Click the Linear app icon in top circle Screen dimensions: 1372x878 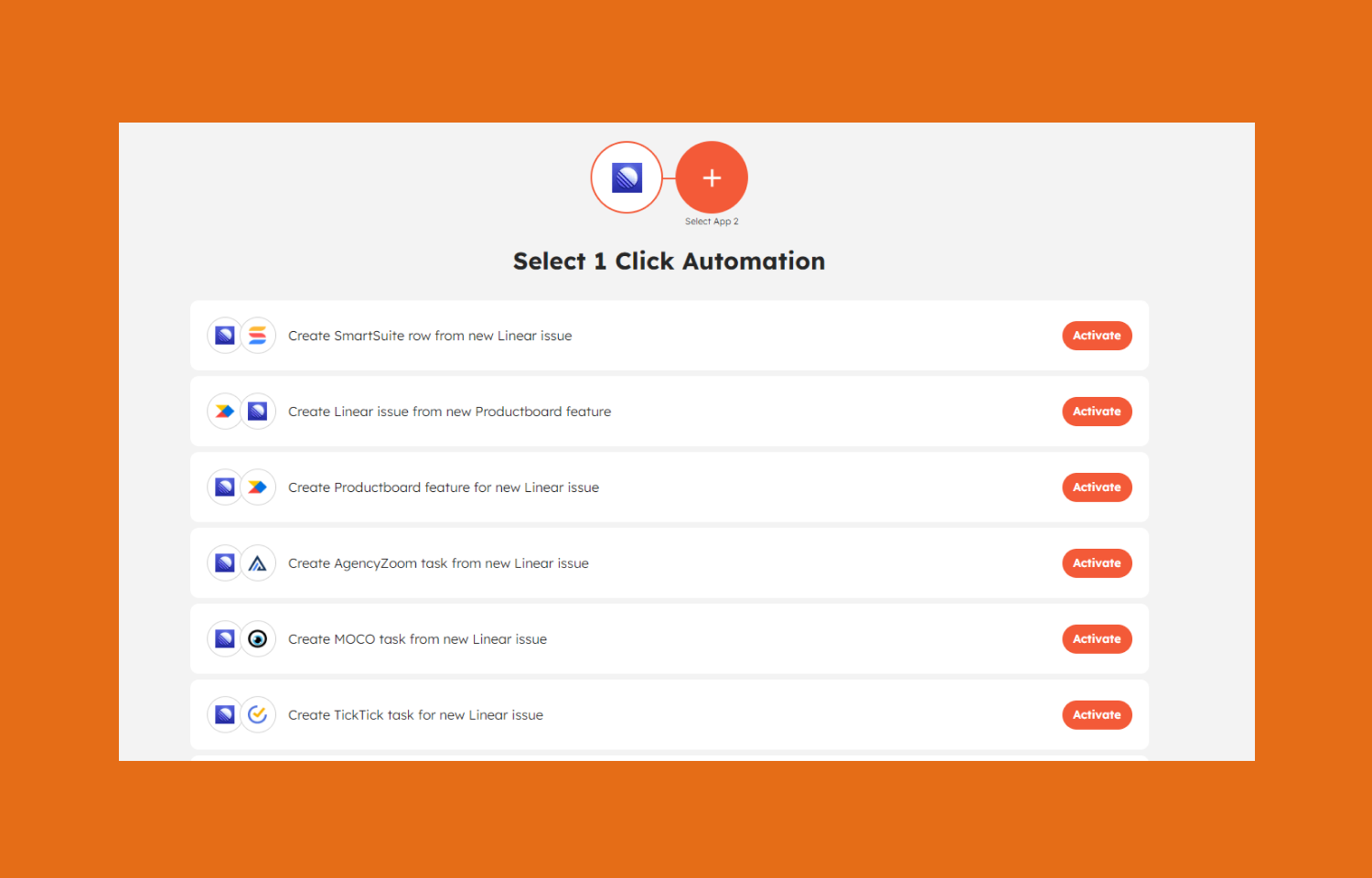(627, 177)
